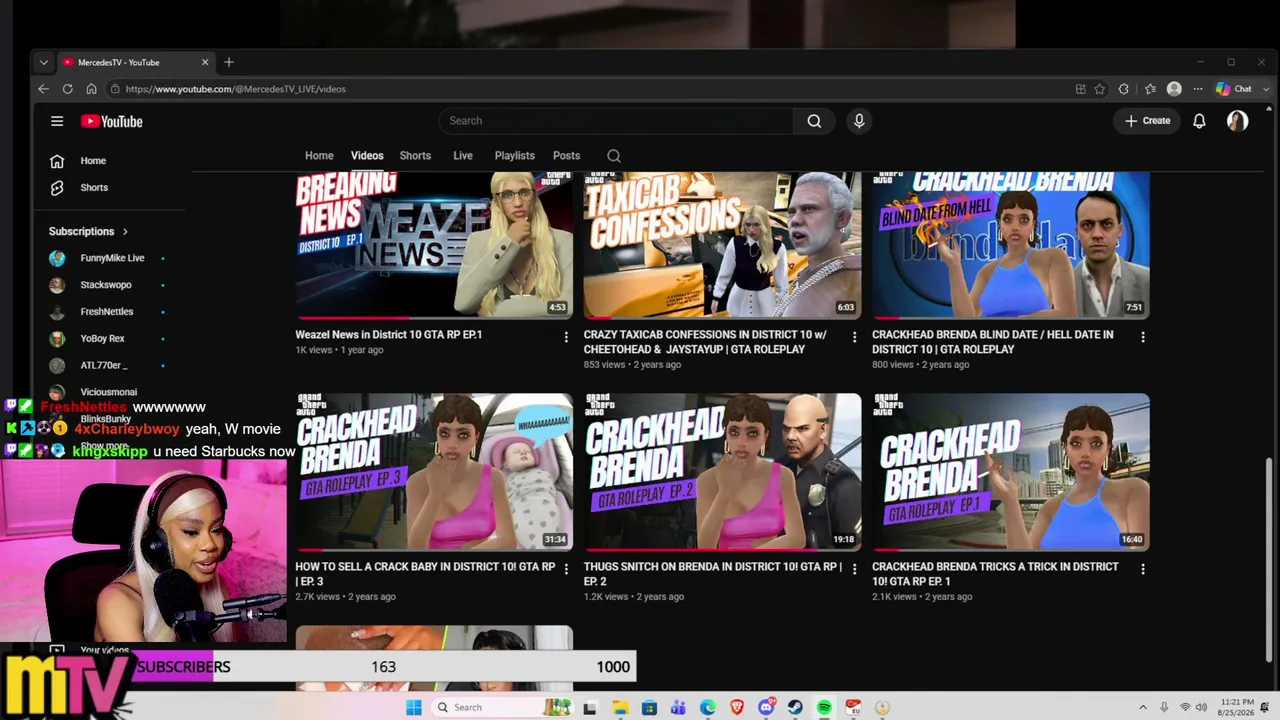Search within channel using magnifier beside Posts

click(x=614, y=156)
